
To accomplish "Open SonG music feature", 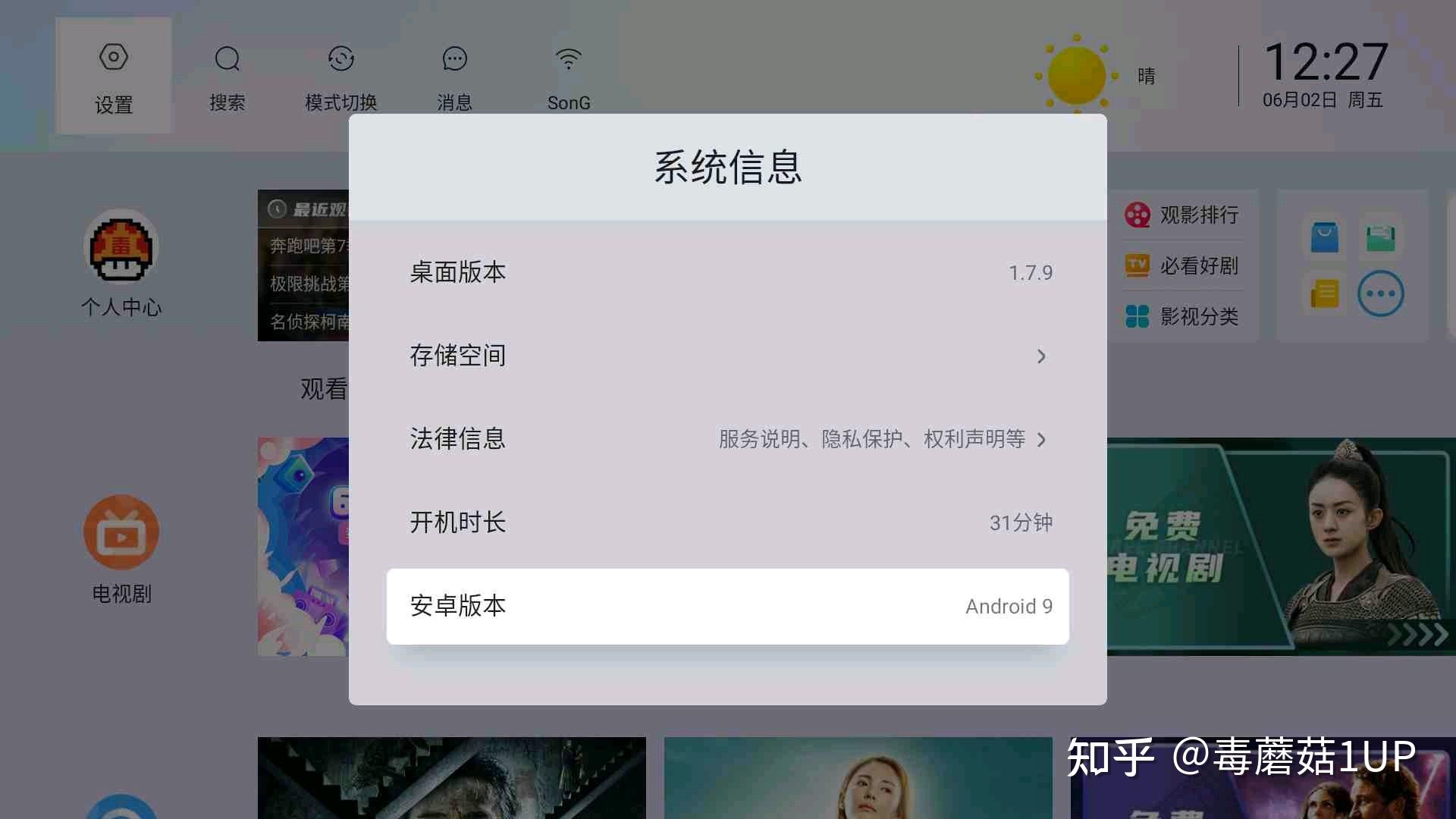I will [567, 75].
